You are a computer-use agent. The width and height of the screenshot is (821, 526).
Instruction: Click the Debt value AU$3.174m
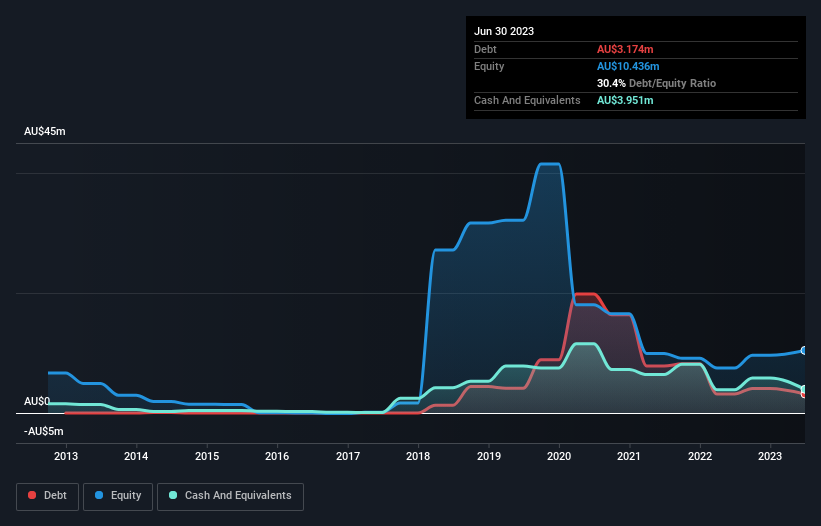click(x=625, y=49)
